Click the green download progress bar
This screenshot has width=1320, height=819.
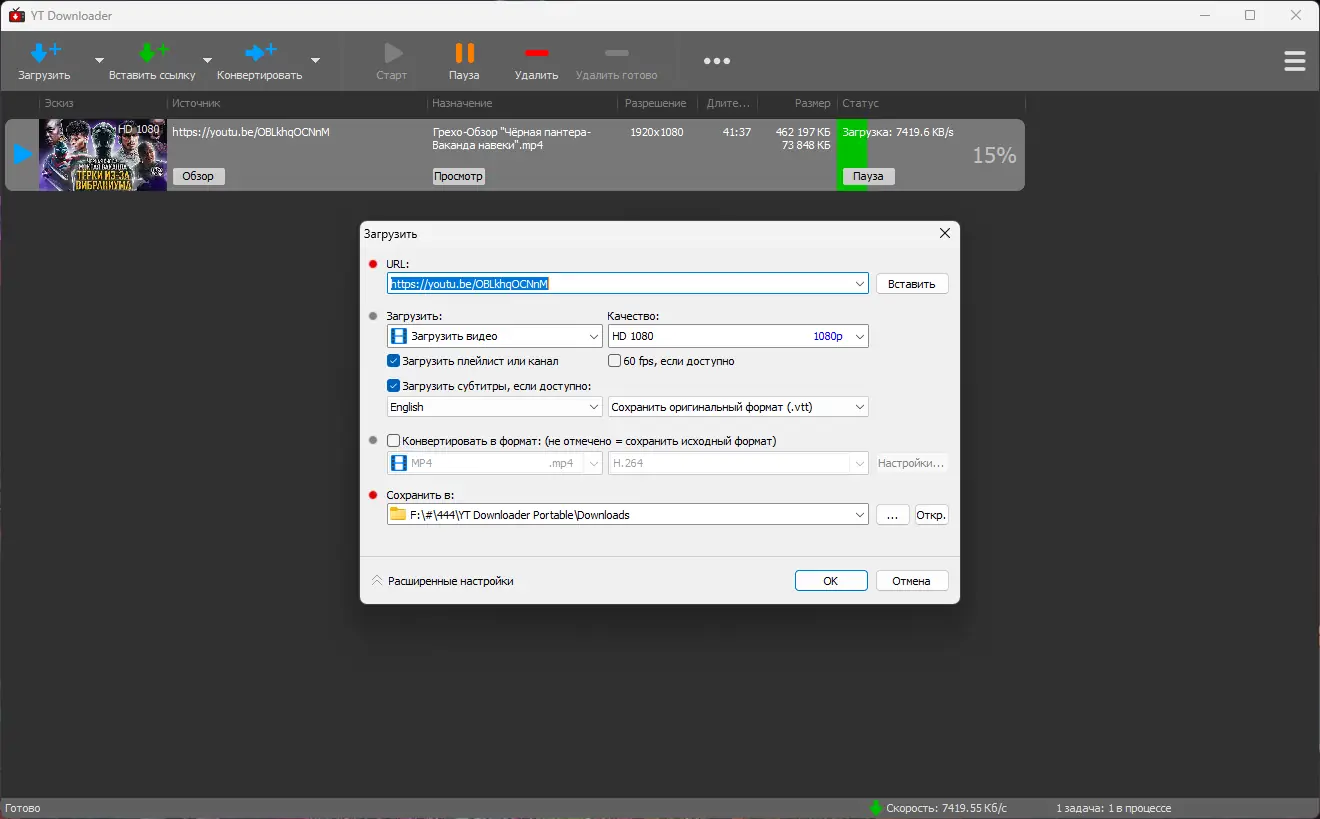coord(852,155)
